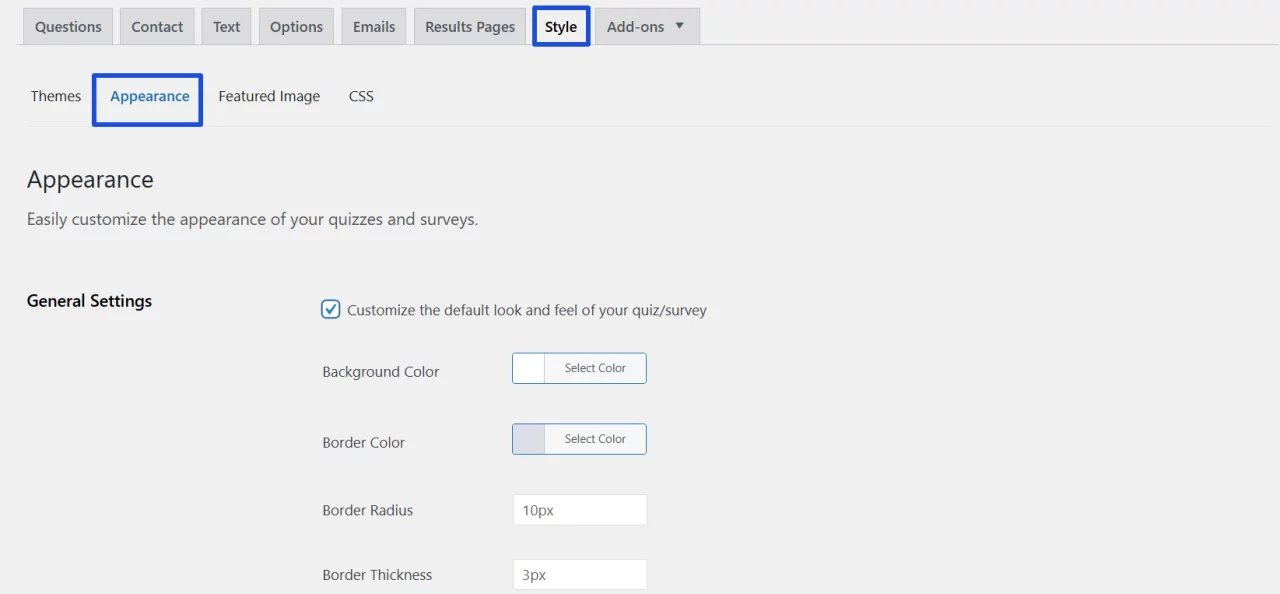
Task: Open the Questions tab
Action: pyautogui.click(x=68, y=27)
